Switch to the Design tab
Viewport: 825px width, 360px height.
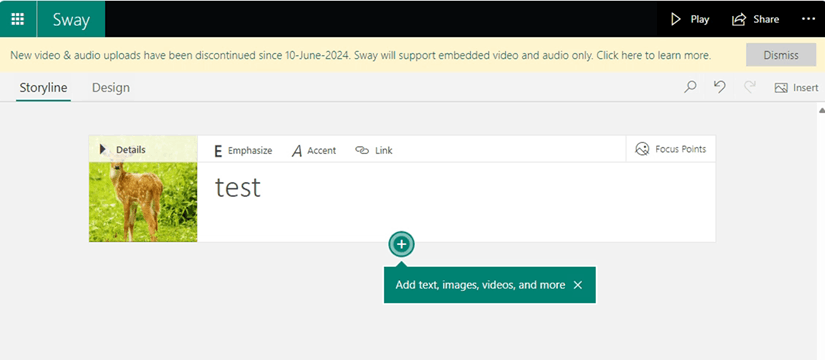(110, 88)
